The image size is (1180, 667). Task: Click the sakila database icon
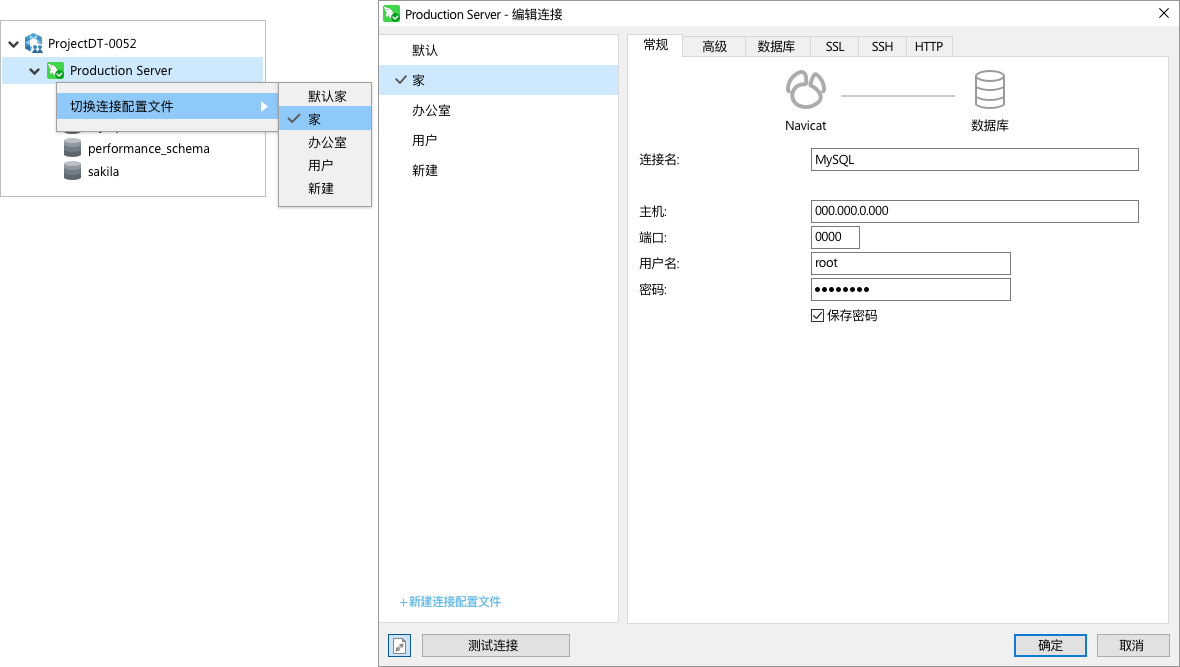tap(72, 171)
